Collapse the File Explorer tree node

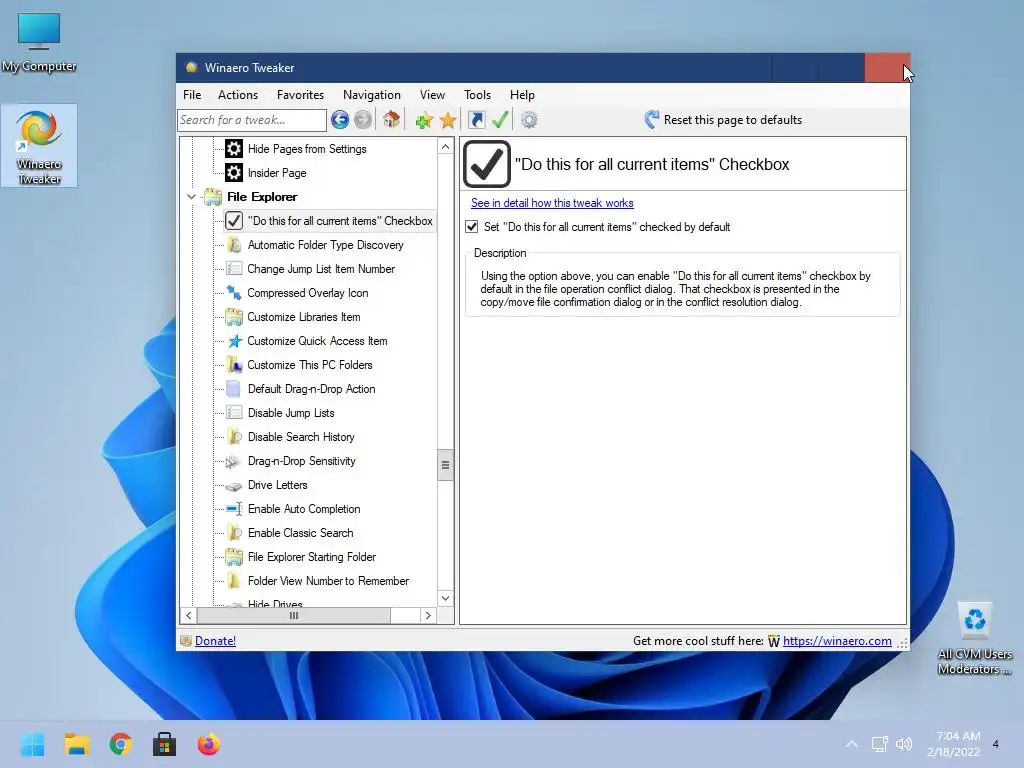click(191, 197)
